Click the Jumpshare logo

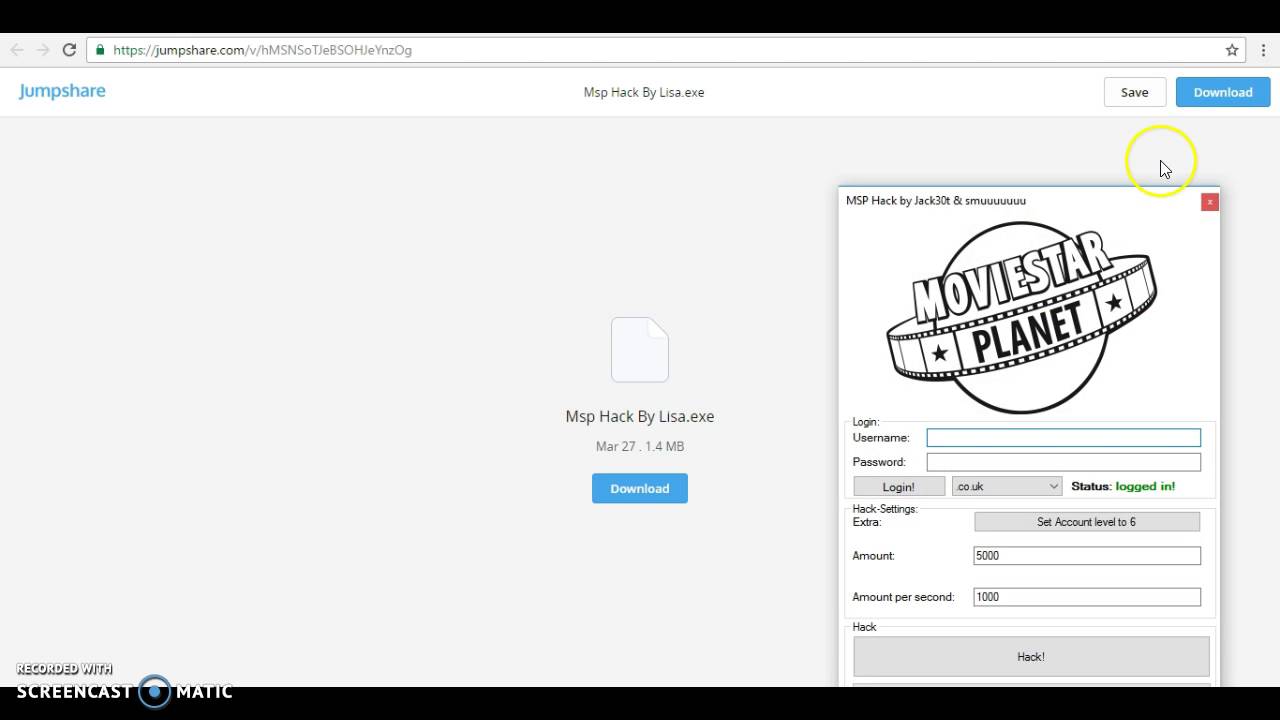click(62, 91)
